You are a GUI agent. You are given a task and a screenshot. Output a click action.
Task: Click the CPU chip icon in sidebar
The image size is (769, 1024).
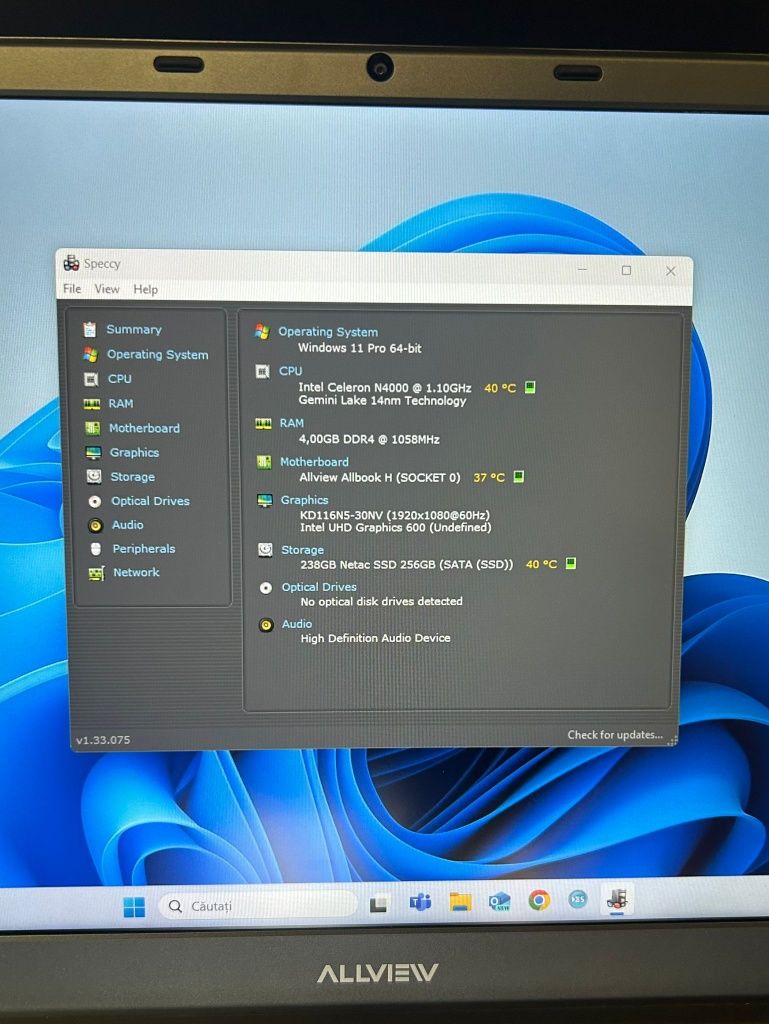(91, 379)
